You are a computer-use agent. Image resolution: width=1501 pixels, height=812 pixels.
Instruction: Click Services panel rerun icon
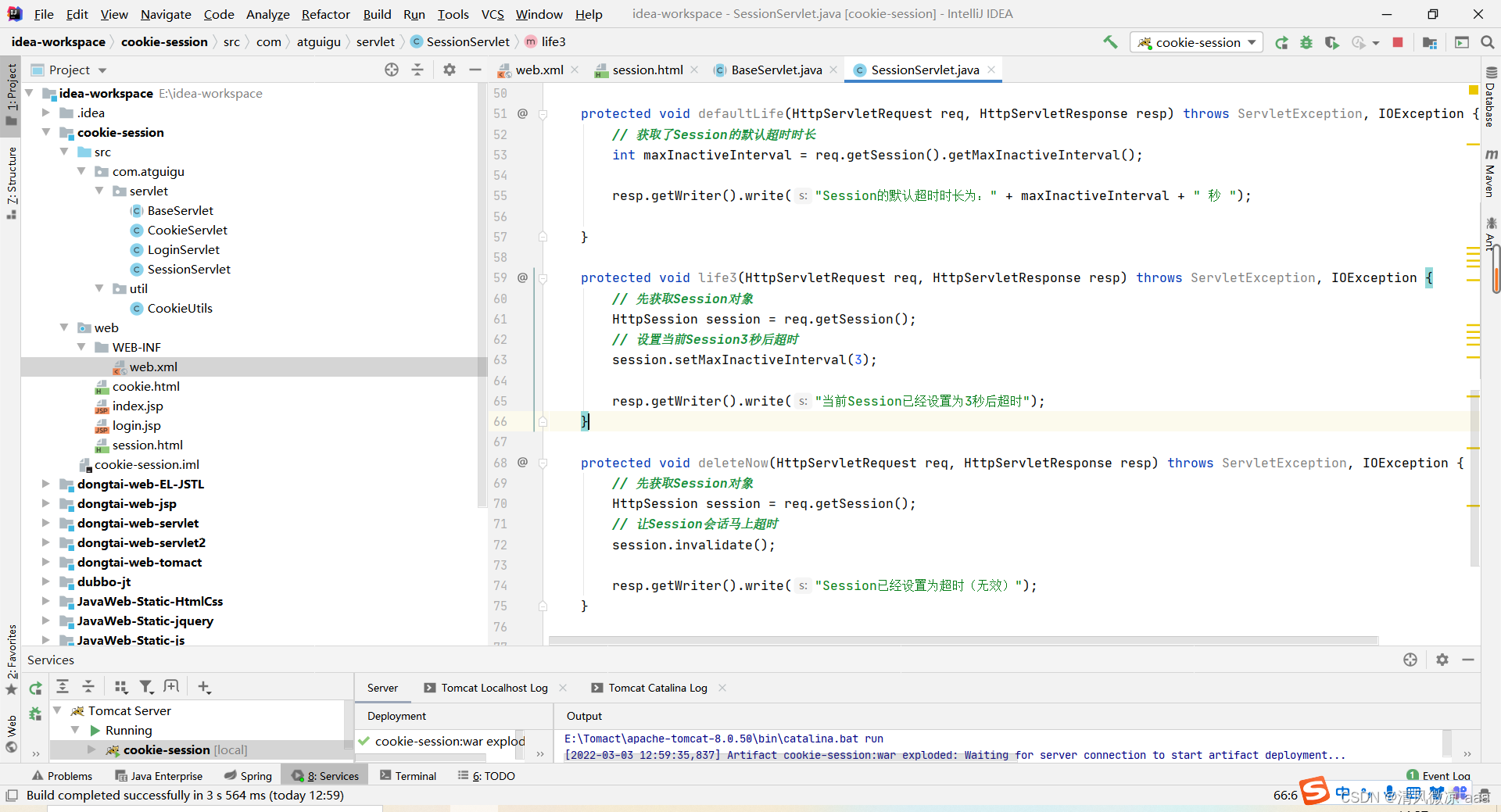(x=35, y=688)
